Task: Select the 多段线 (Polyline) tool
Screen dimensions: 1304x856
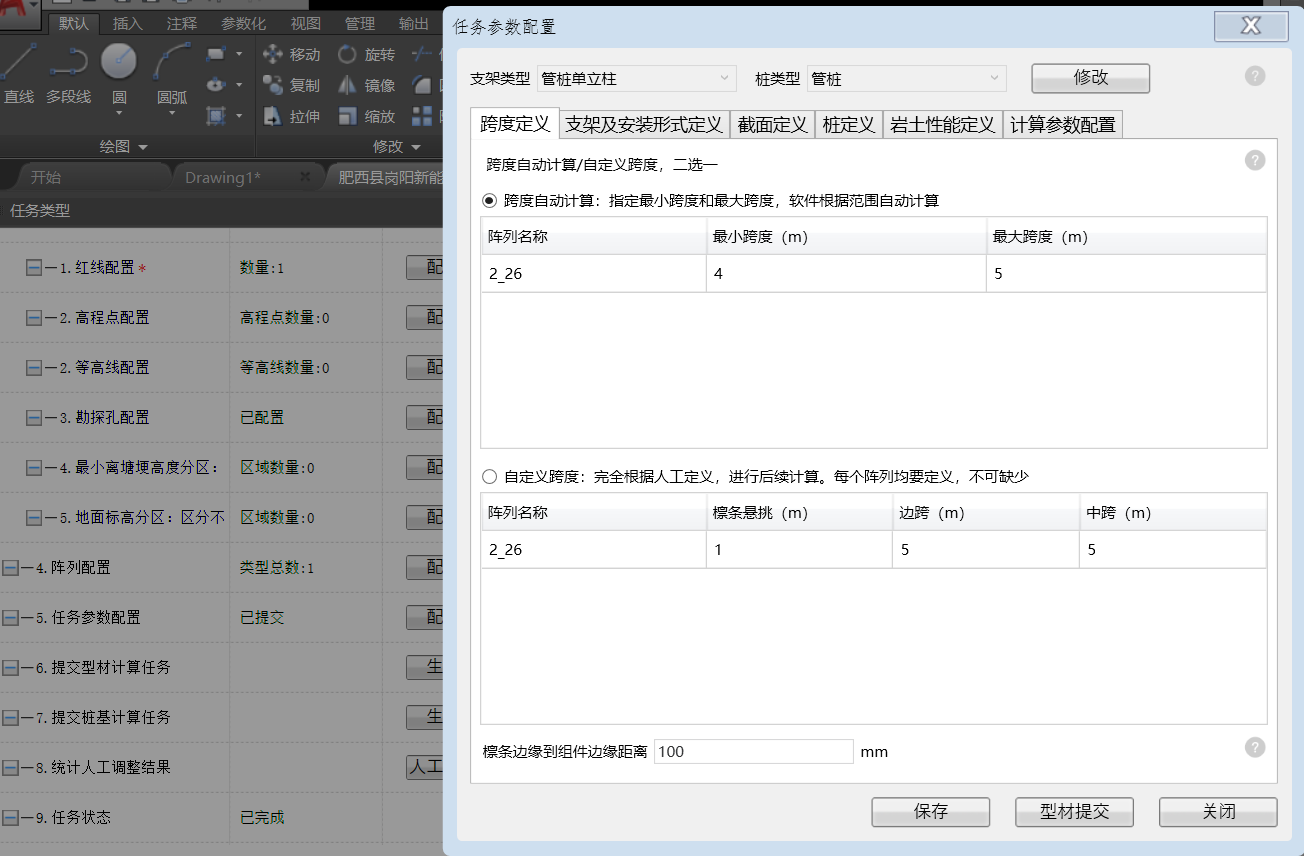Action: [x=68, y=72]
